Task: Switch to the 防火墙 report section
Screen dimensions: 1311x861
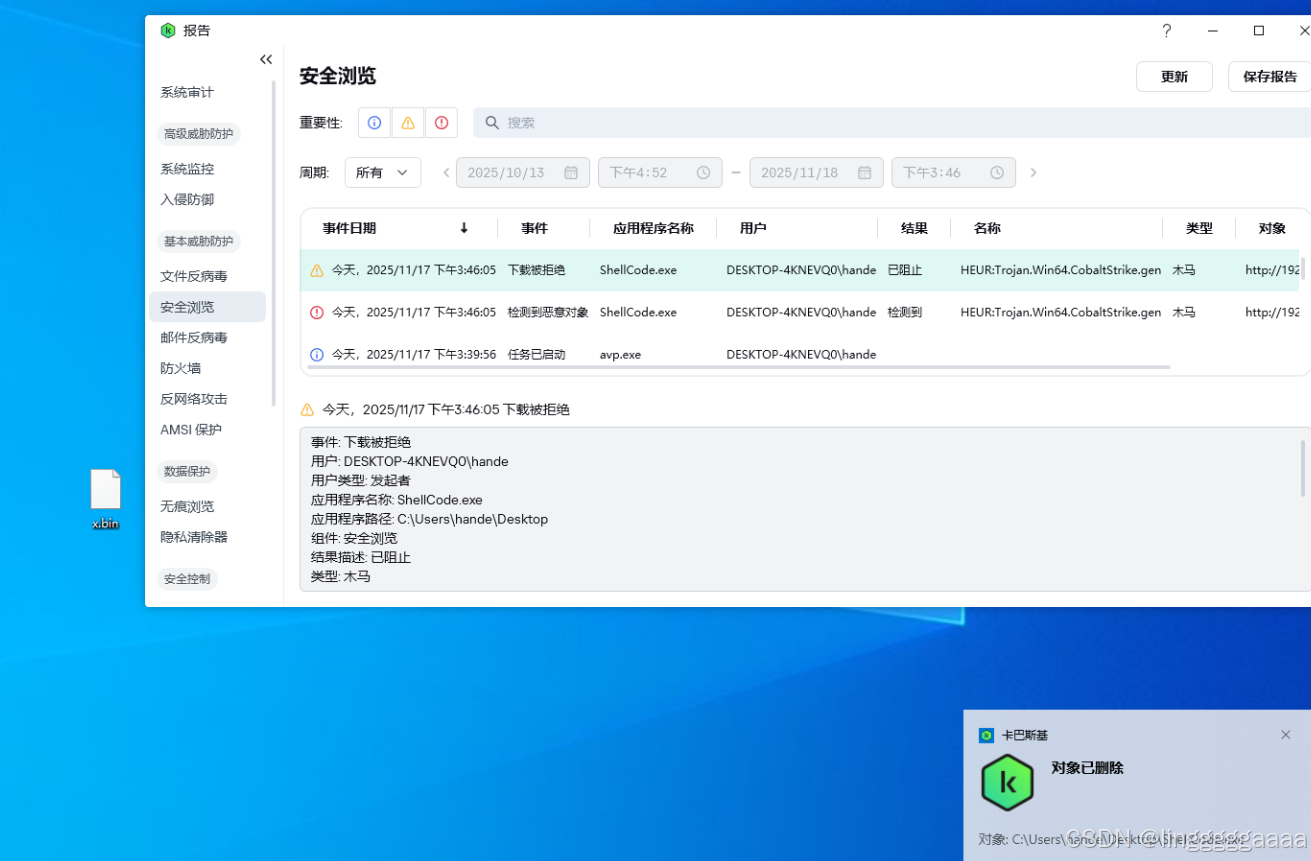Action: pos(180,367)
